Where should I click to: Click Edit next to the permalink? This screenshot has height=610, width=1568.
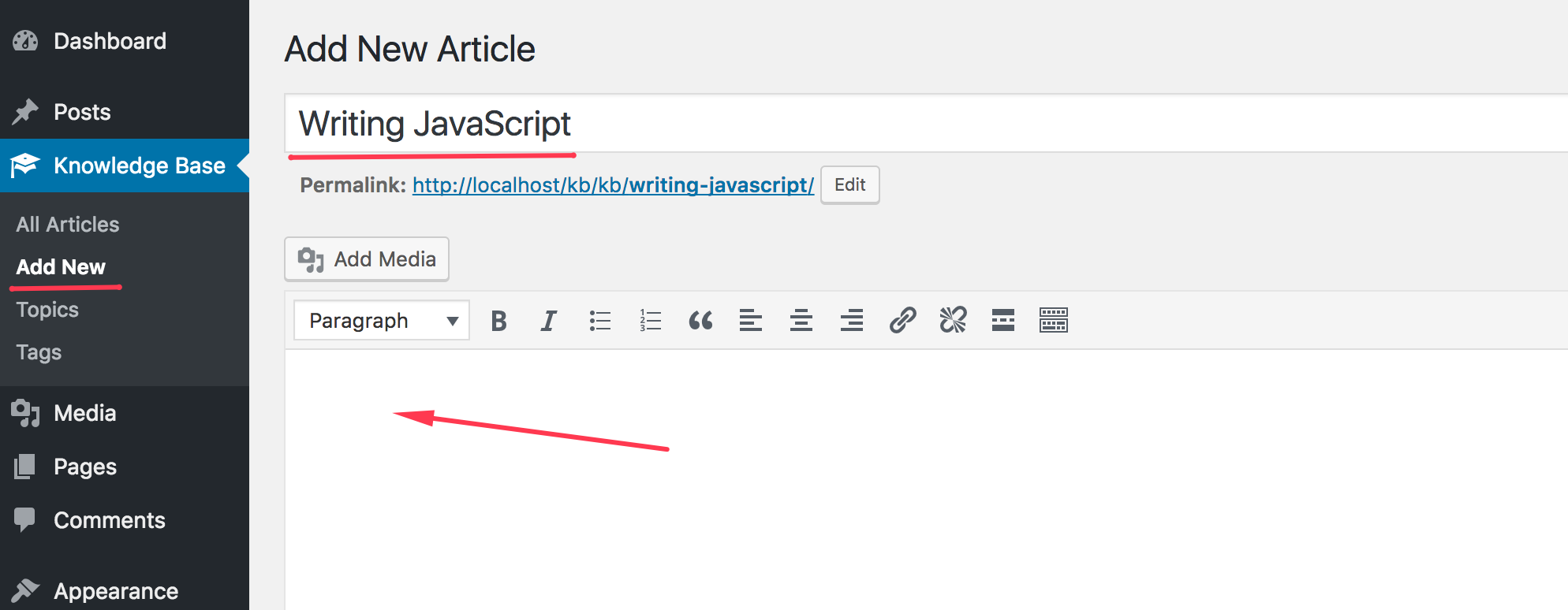pyautogui.click(x=850, y=185)
